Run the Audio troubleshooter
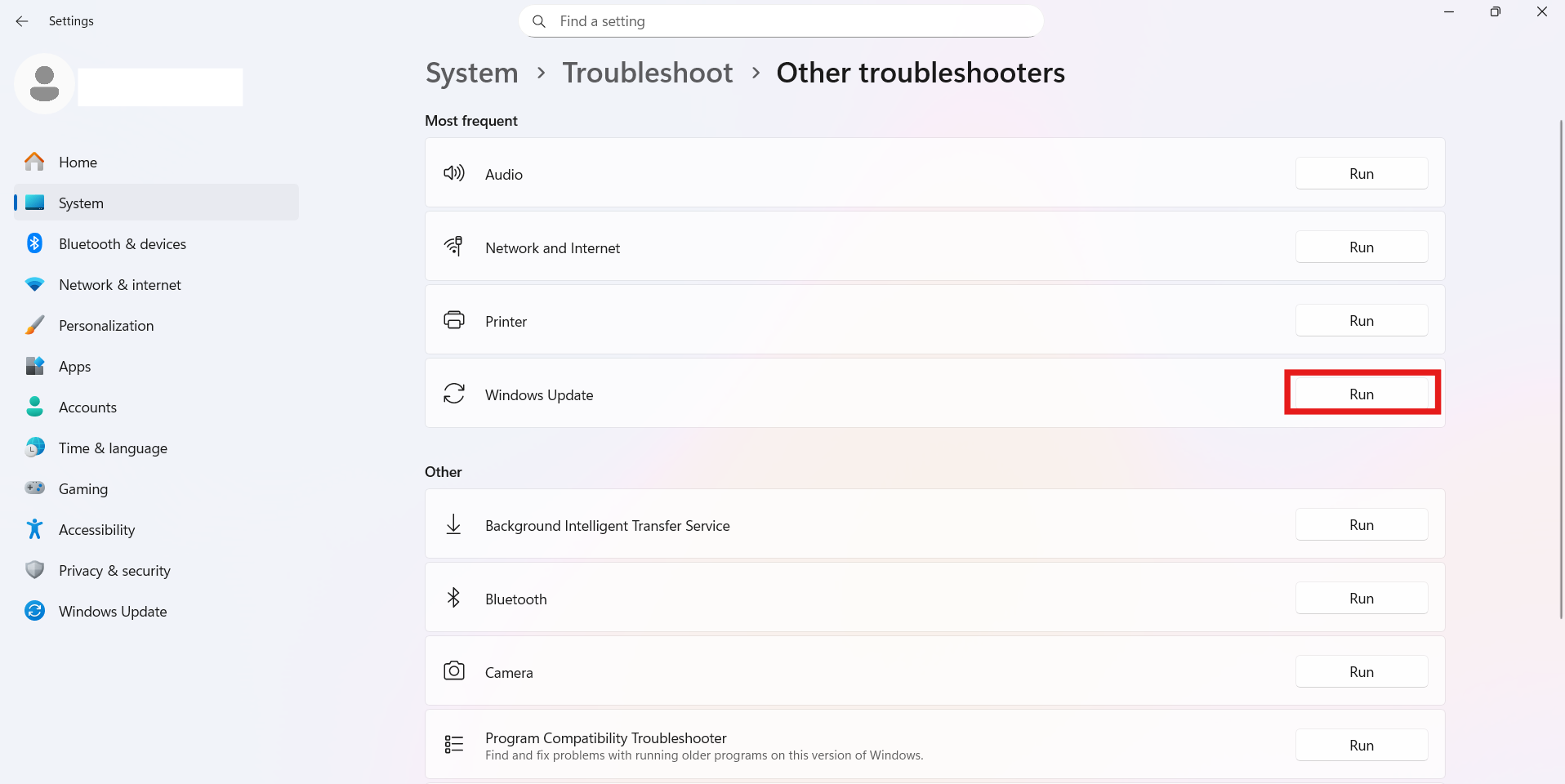Image resolution: width=1565 pixels, height=784 pixels. click(x=1361, y=174)
